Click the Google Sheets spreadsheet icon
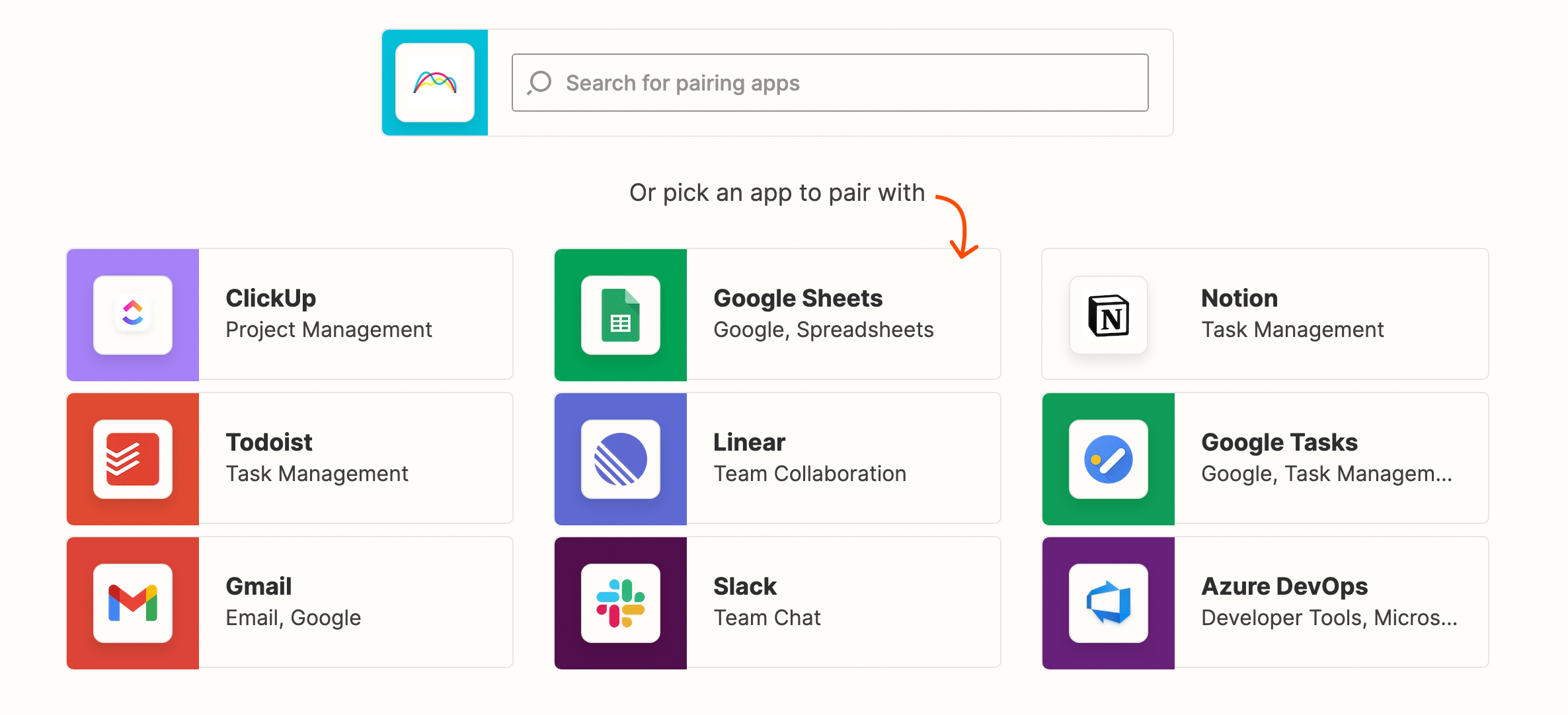 click(621, 315)
